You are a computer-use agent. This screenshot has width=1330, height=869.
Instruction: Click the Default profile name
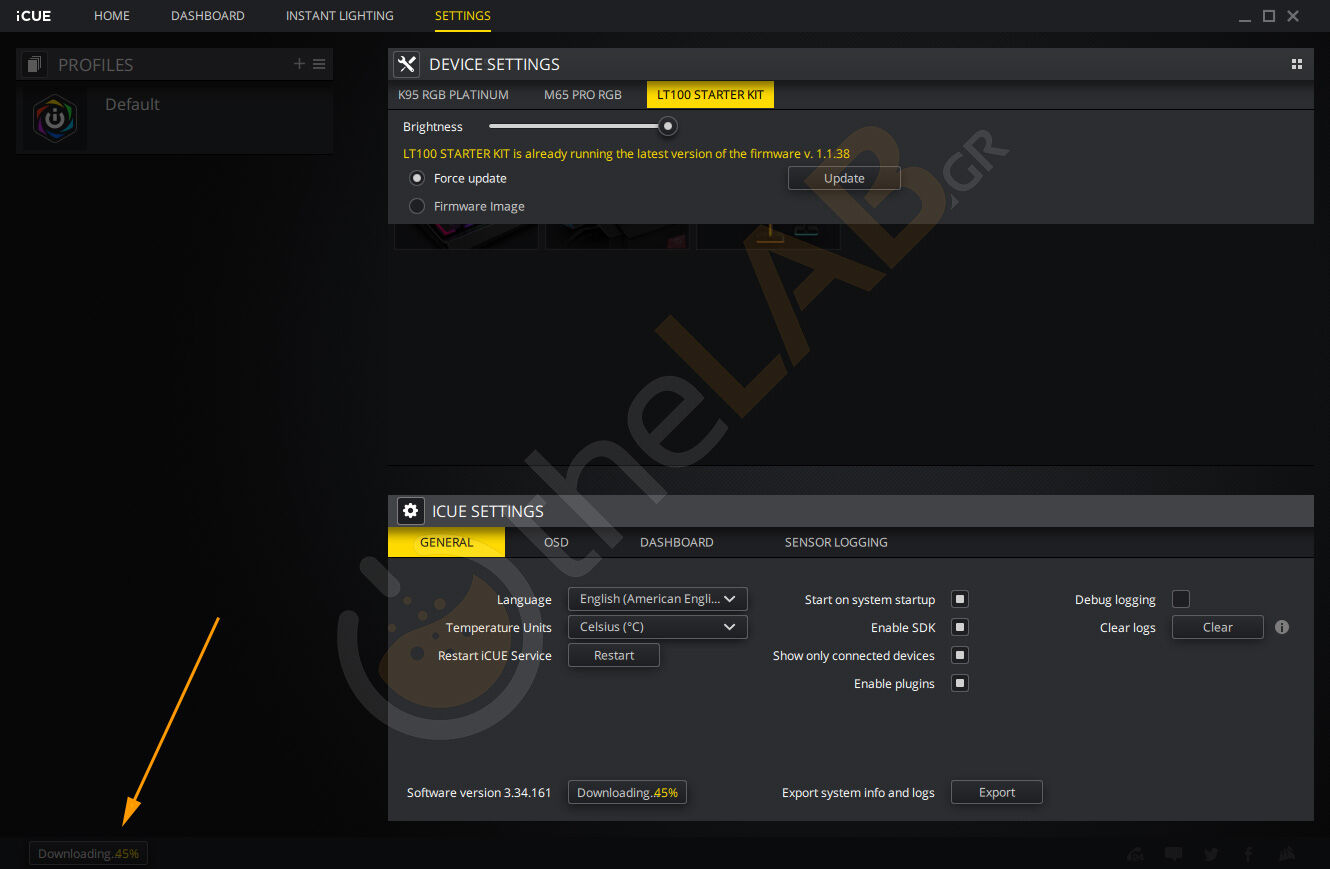pos(132,104)
